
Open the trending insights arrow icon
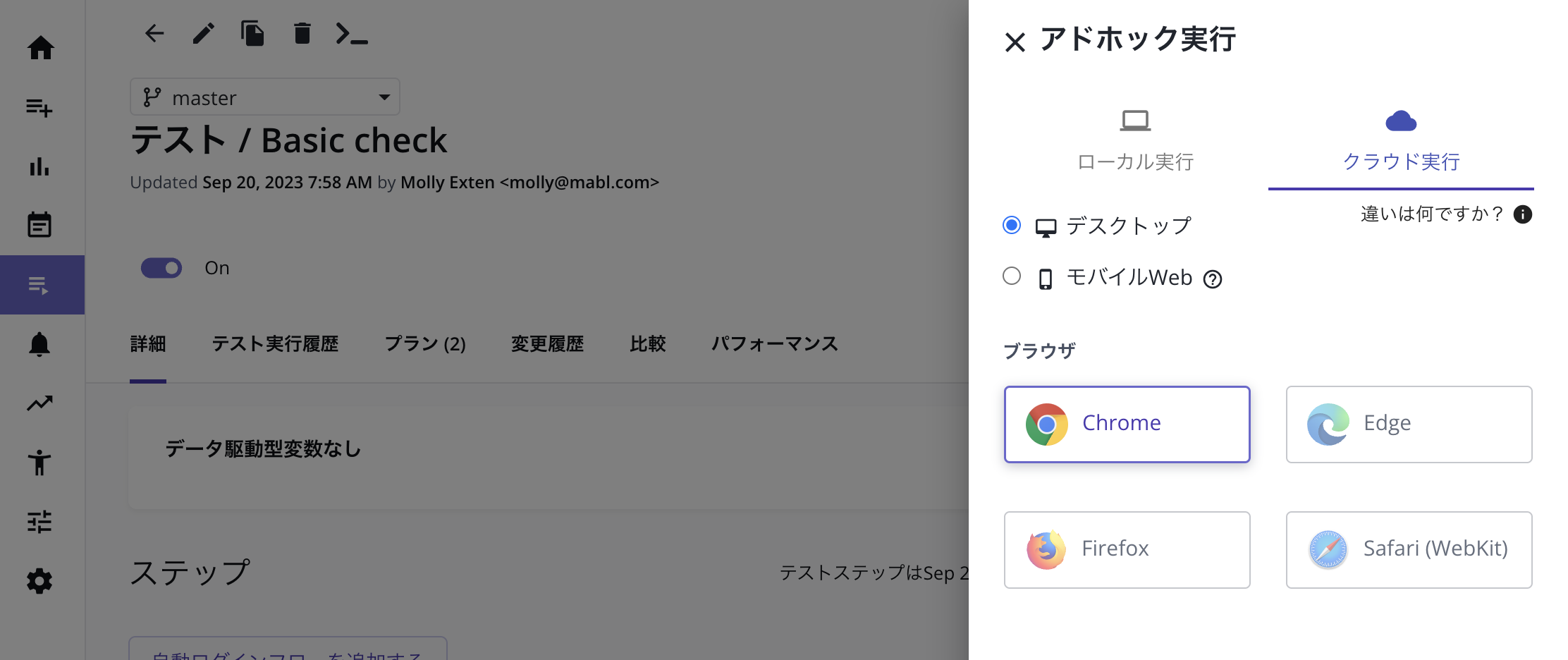(39, 403)
